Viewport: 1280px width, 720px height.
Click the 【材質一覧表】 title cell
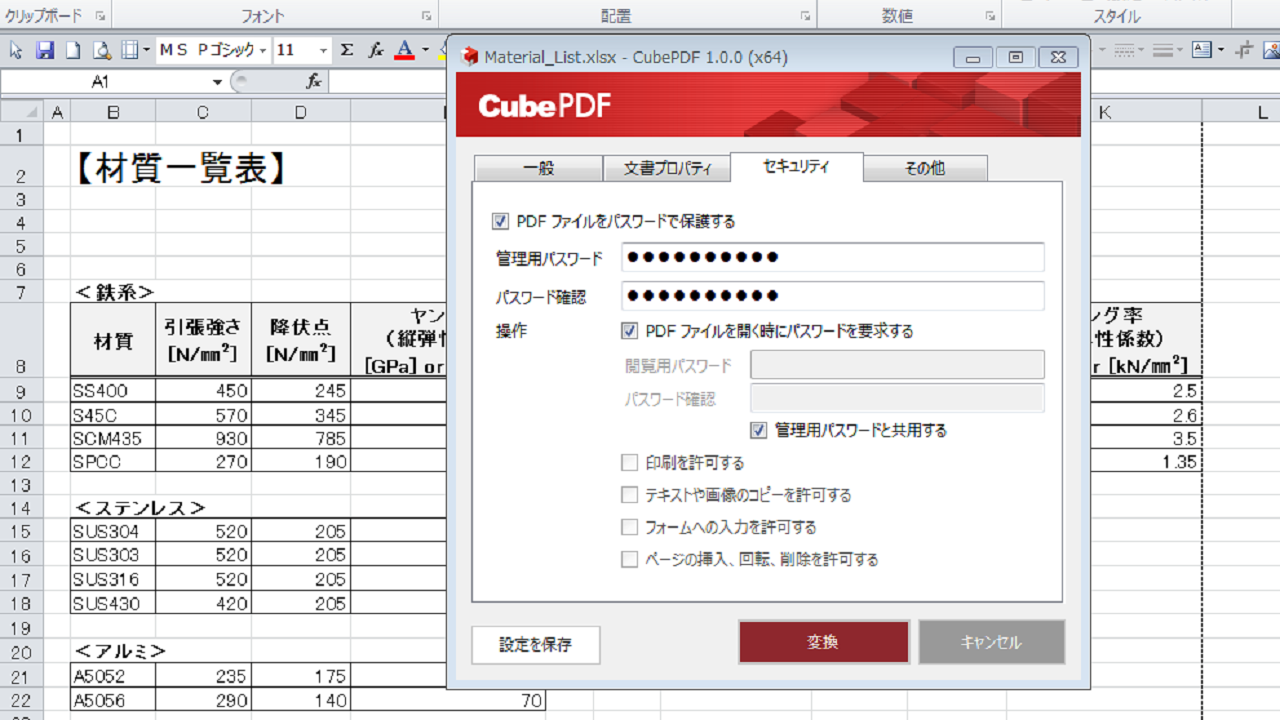182,167
